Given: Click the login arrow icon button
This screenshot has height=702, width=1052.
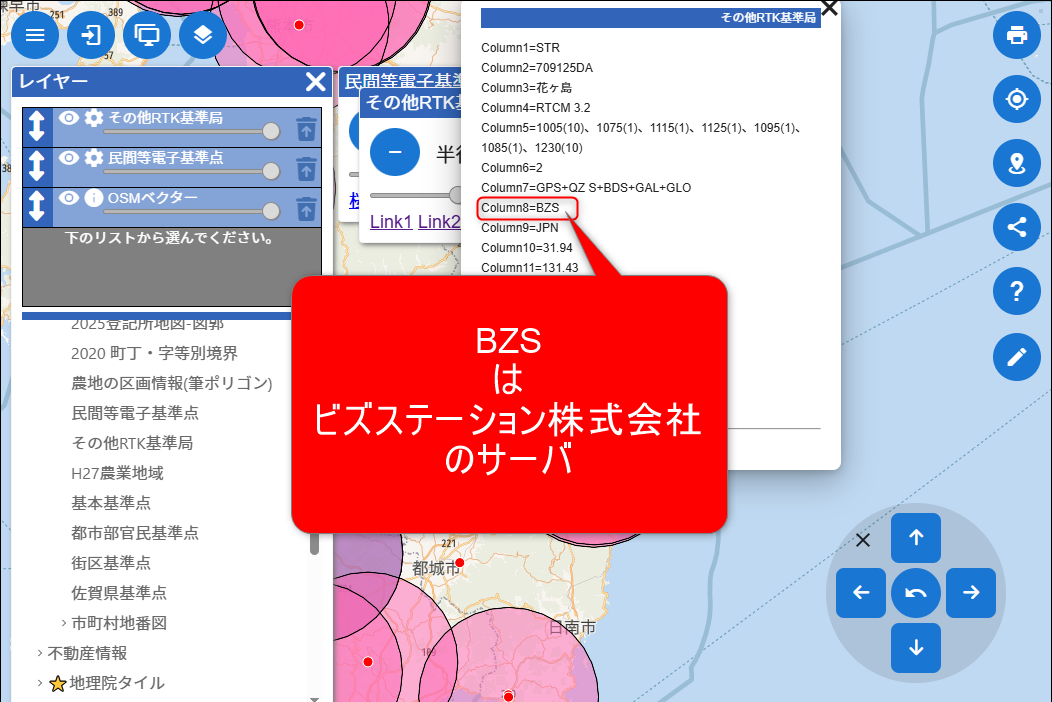Looking at the screenshot, I should (x=91, y=35).
